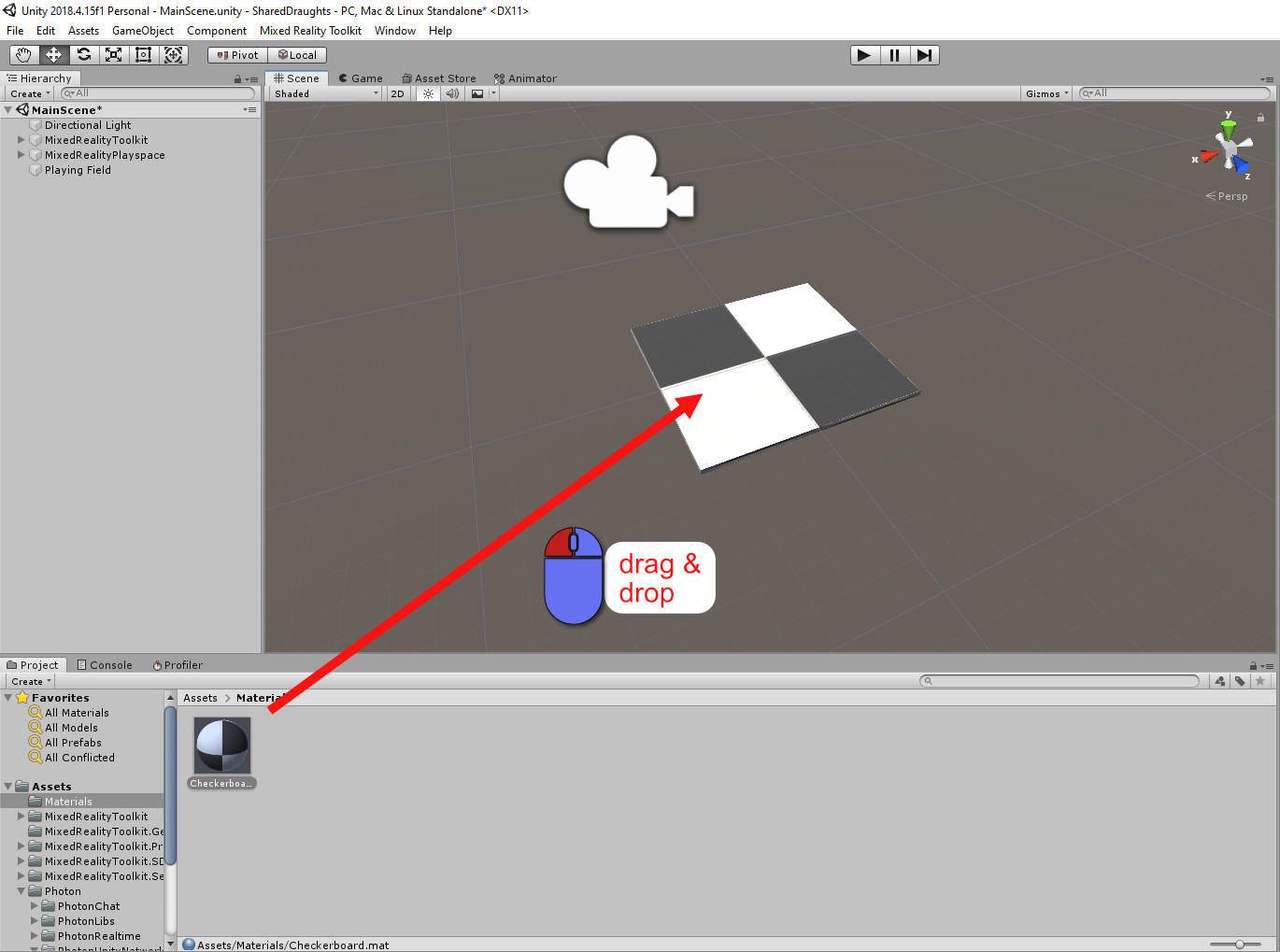The width and height of the screenshot is (1280, 952).
Task: Click the Step forward button
Action: [924, 55]
